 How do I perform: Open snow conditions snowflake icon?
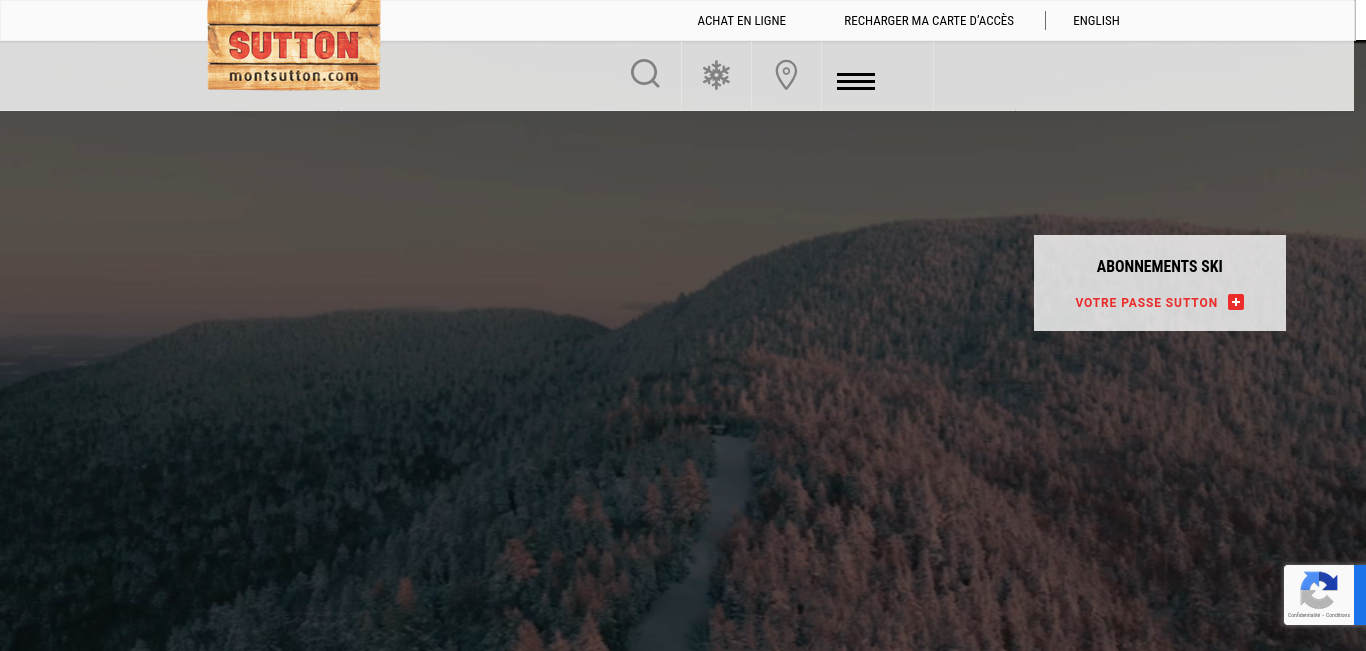tap(716, 75)
